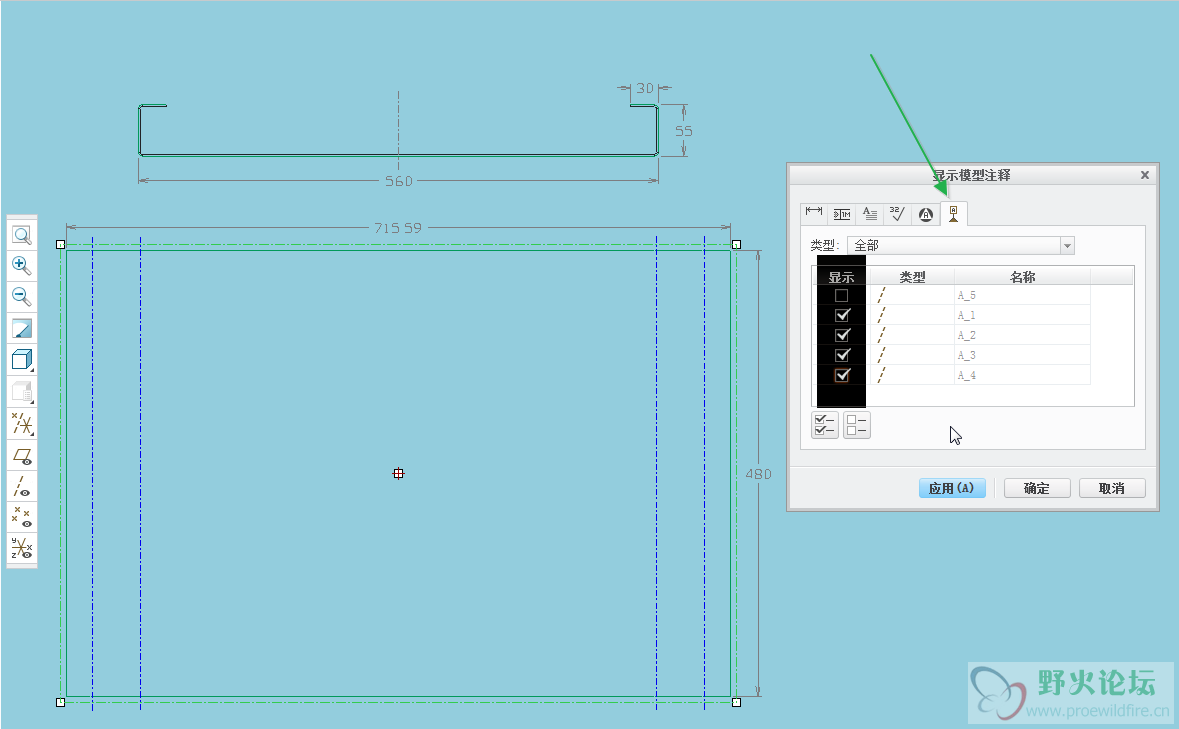Click the 类型 column header
Image resolution: width=1179 pixels, height=729 pixels.
[912, 277]
